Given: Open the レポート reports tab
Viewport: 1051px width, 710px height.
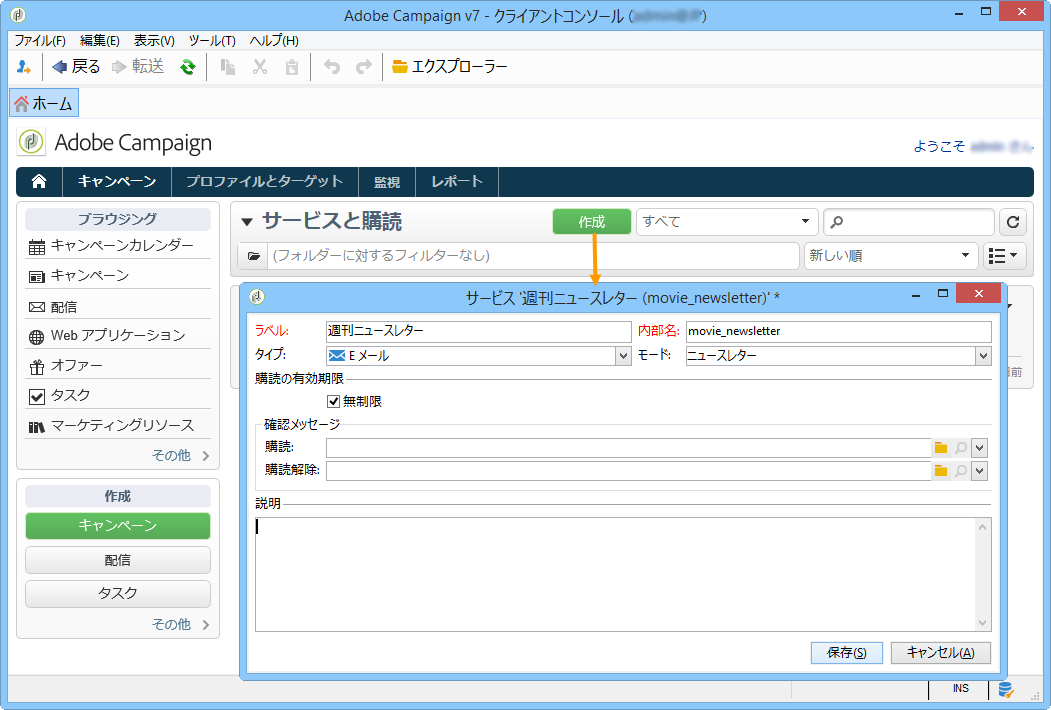Looking at the screenshot, I should coord(457,181).
